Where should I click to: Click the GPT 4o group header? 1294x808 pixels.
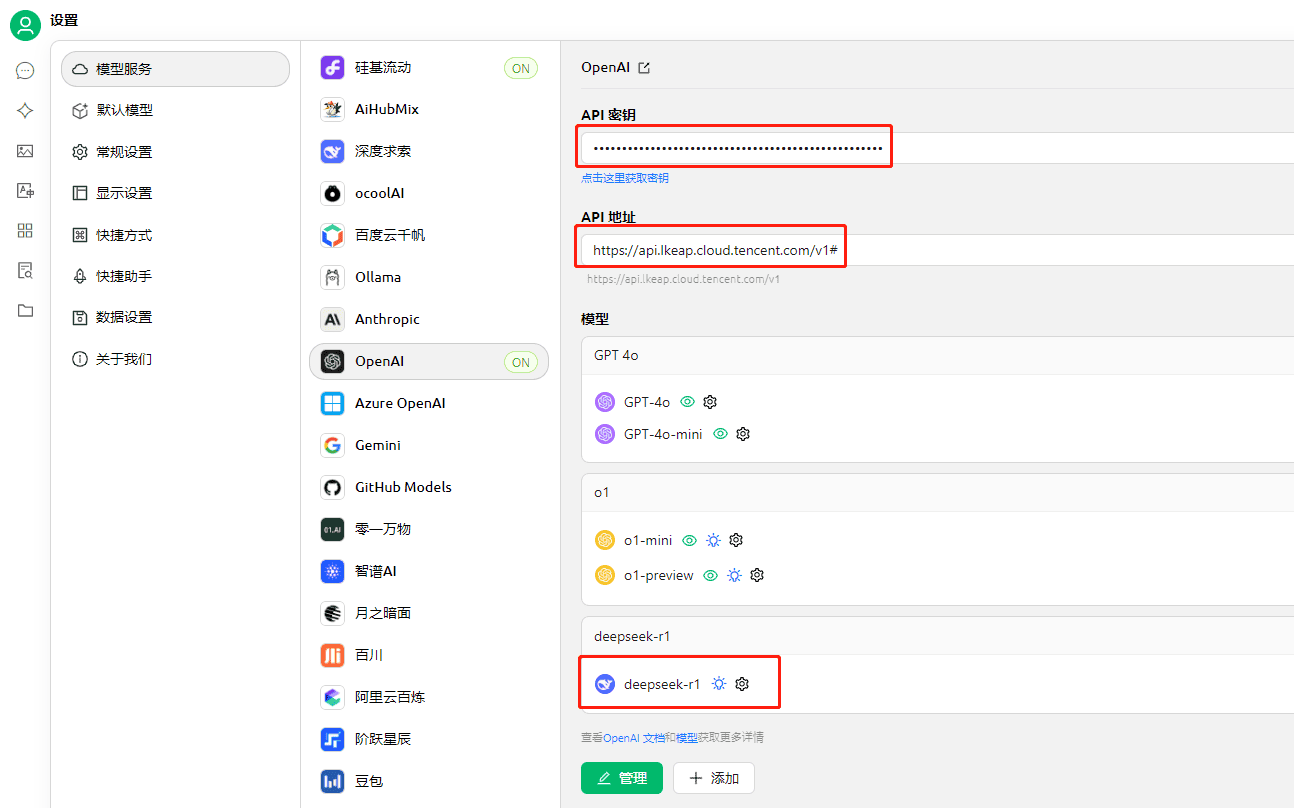coord(937,354)
